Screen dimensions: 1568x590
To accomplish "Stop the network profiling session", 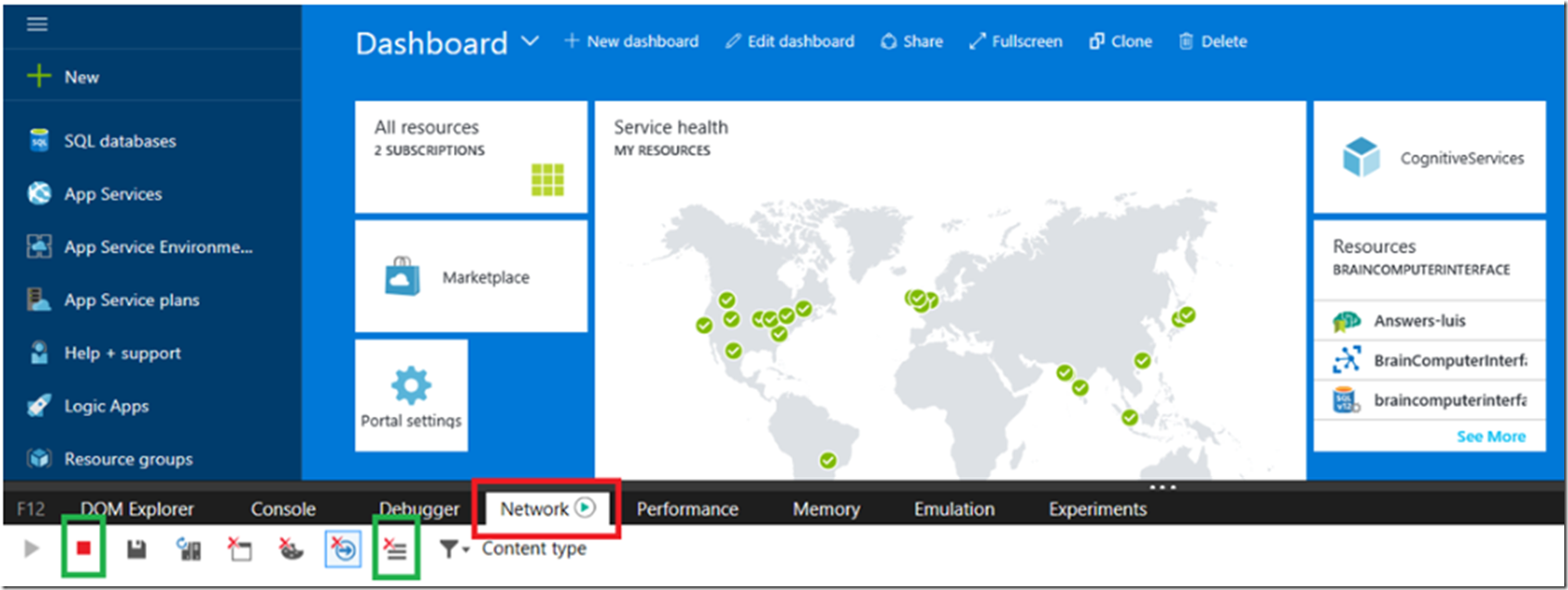I will point(83,549).
